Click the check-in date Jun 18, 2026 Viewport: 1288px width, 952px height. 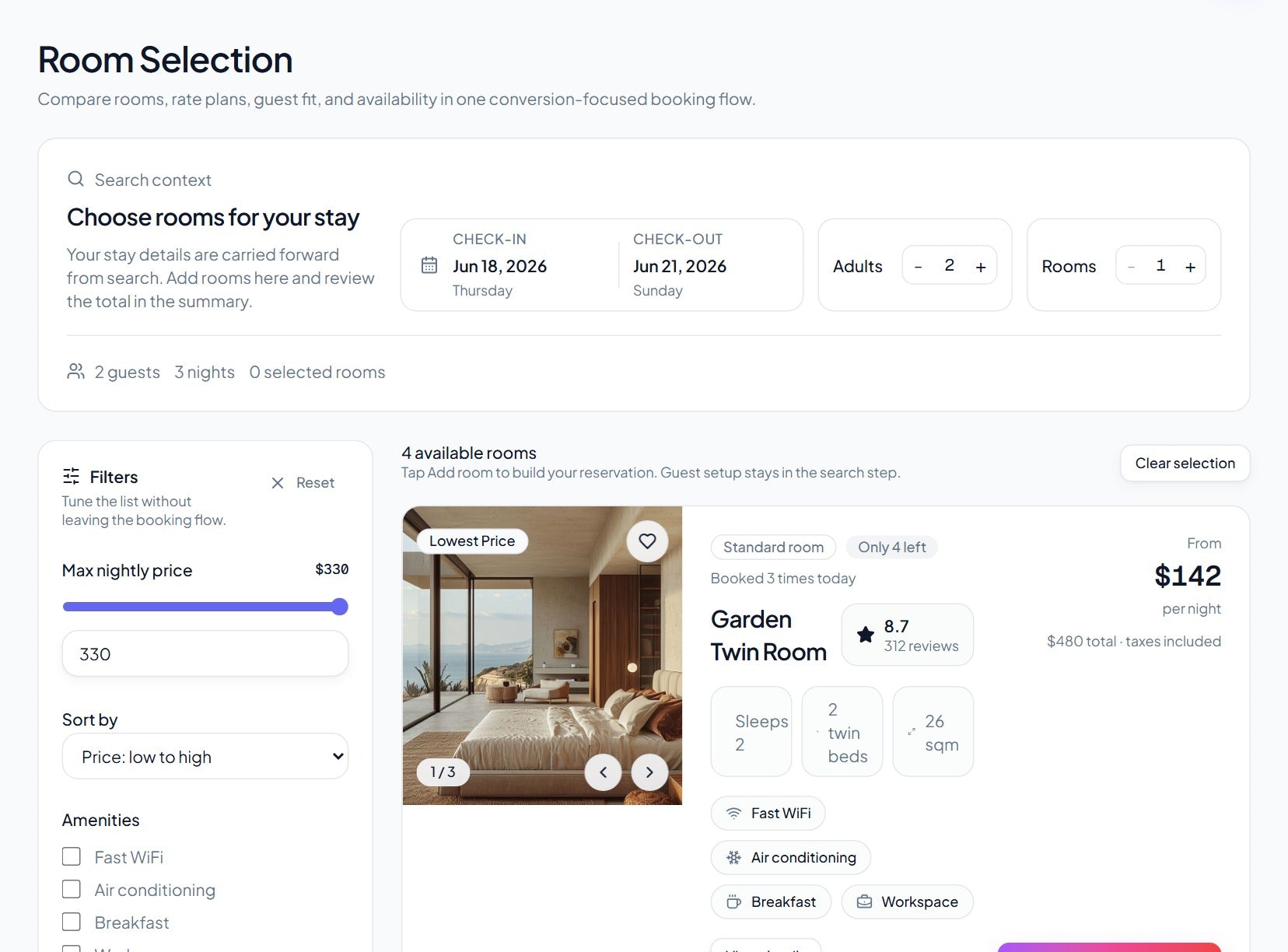coord(499,266)
